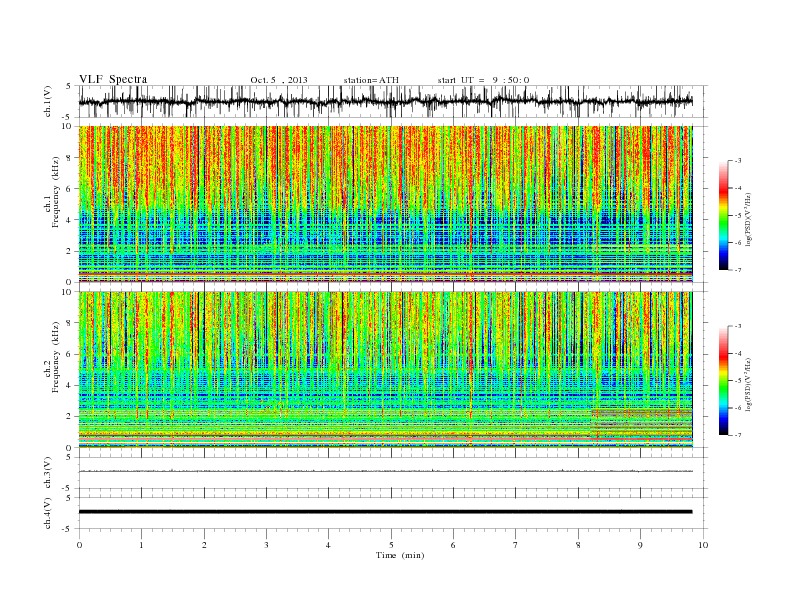792x612 pixels.
Task: Click the 'VLF Spectra' title text
Action: (113, 79)
